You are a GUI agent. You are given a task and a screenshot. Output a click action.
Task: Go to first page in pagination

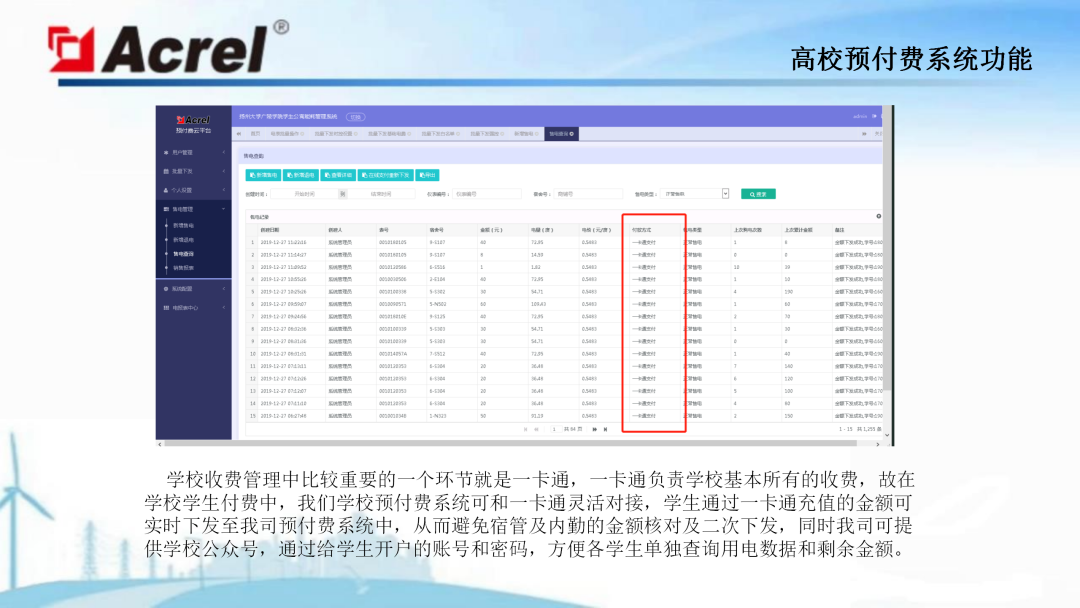pyautogui.click(x=526, y=429)
